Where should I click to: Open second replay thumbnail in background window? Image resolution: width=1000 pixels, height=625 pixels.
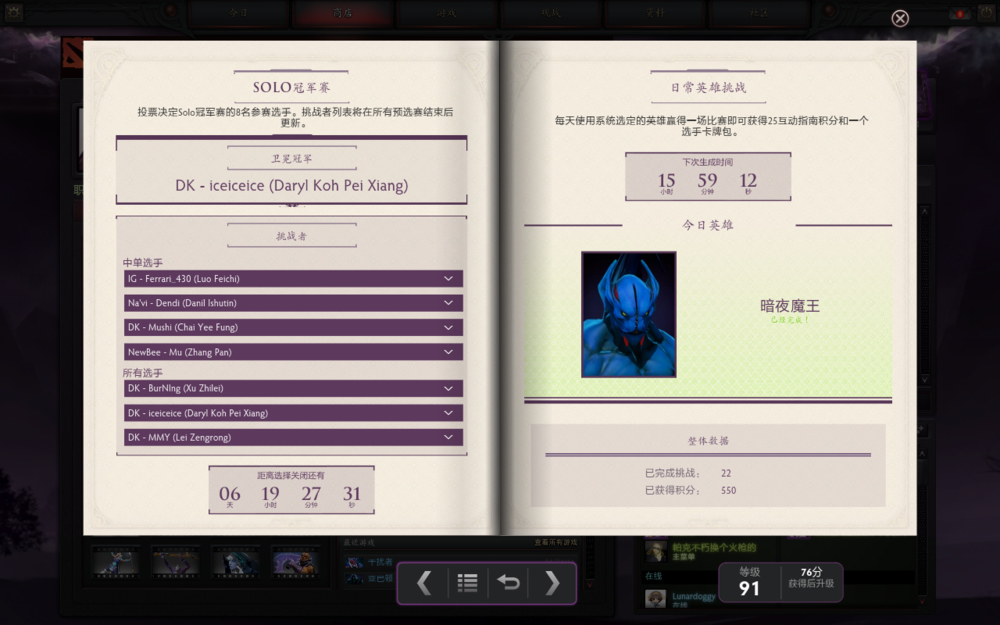tap(175, 562)
